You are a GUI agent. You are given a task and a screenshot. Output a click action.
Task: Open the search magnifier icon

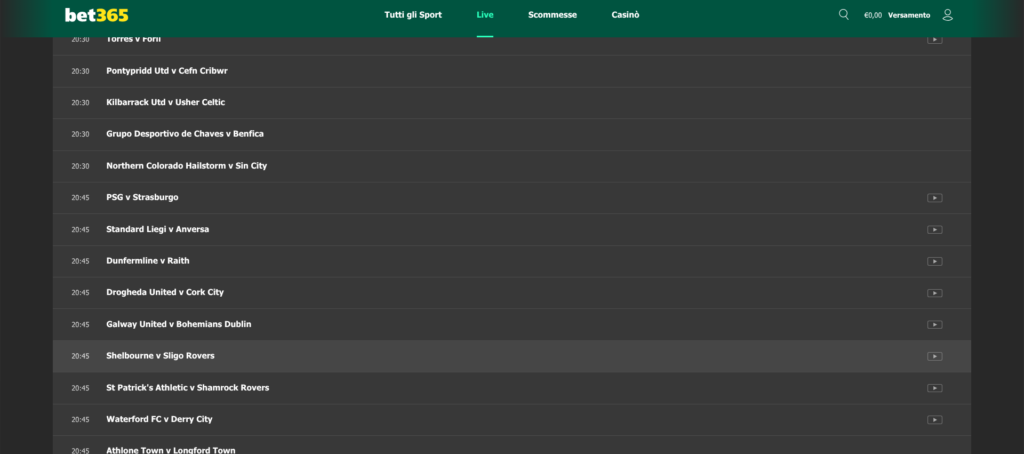844,15
